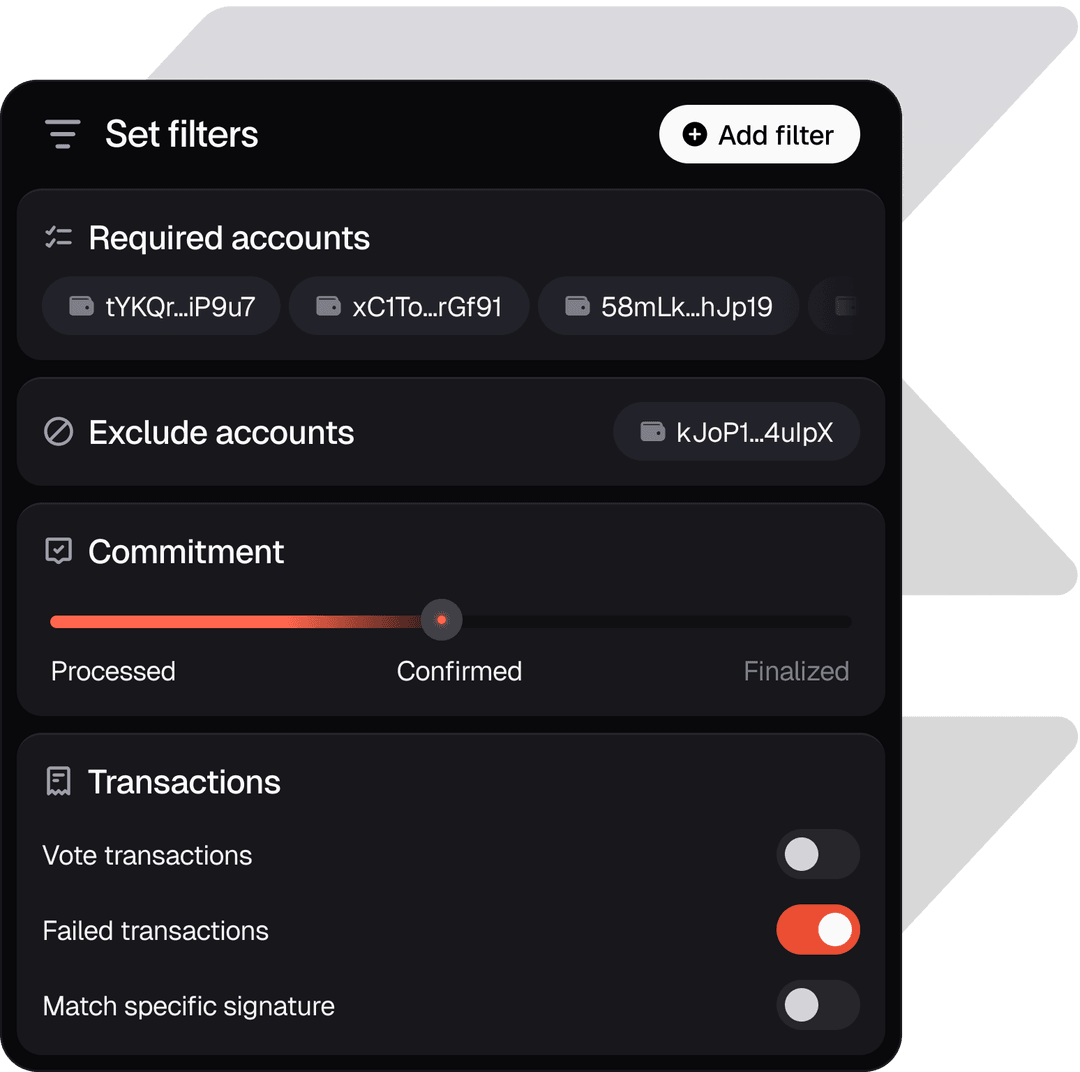Choose the Processed commitment level
1080x1072 pixels.
[114, 671]
